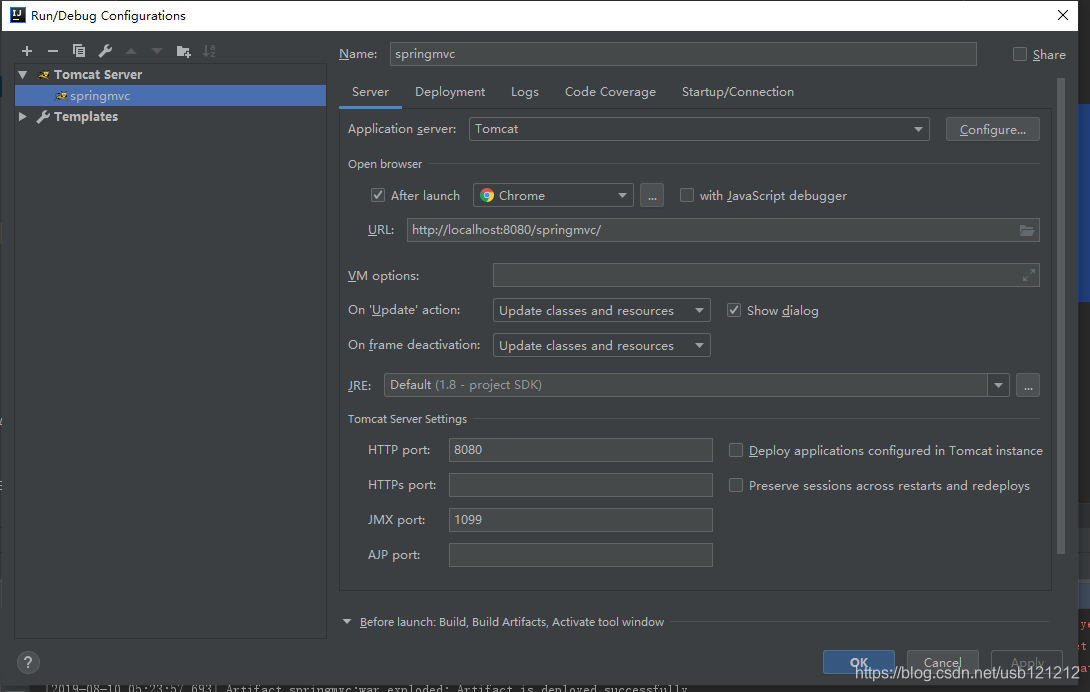Click the ellipsis button beside JRE field
The height and width of the screenshot is (692, 1090).
1028,385
